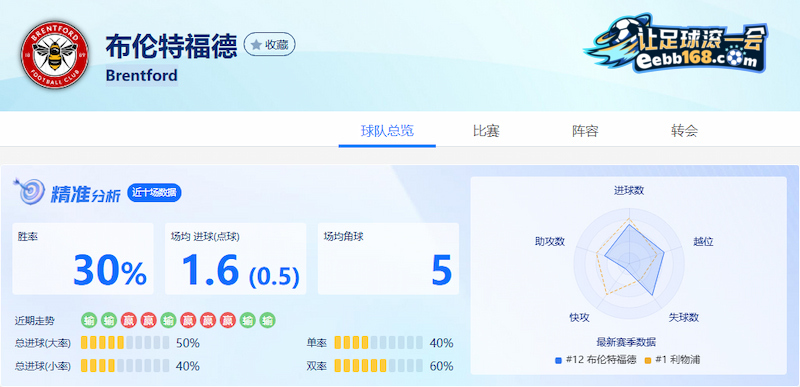Click the 近期走势 label
Viewport: 800px width, 387px height.
35,321
